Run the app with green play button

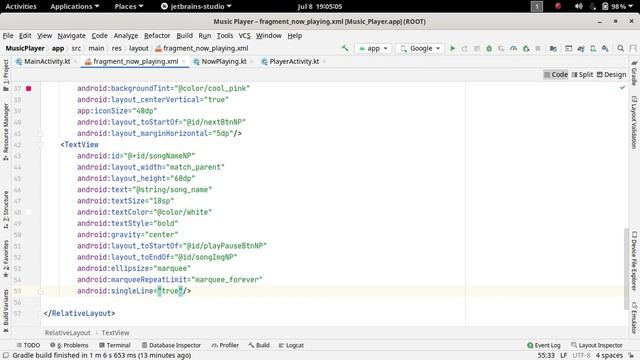[452, 48]
